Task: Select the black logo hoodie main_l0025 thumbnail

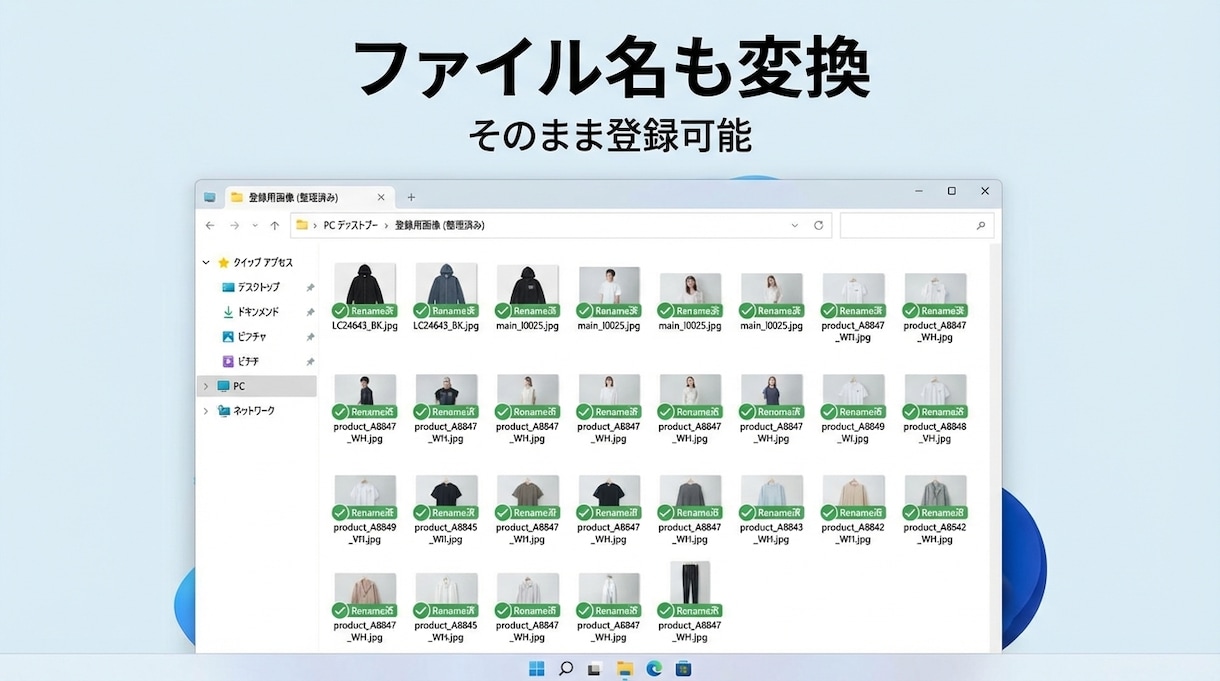Action: point(527,290)
